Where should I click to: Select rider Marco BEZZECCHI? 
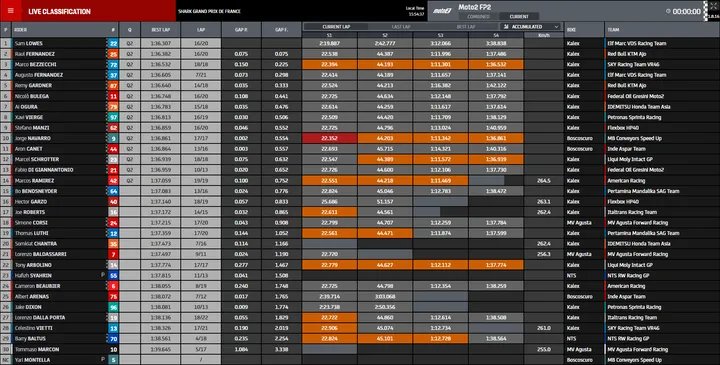point(34,65)
